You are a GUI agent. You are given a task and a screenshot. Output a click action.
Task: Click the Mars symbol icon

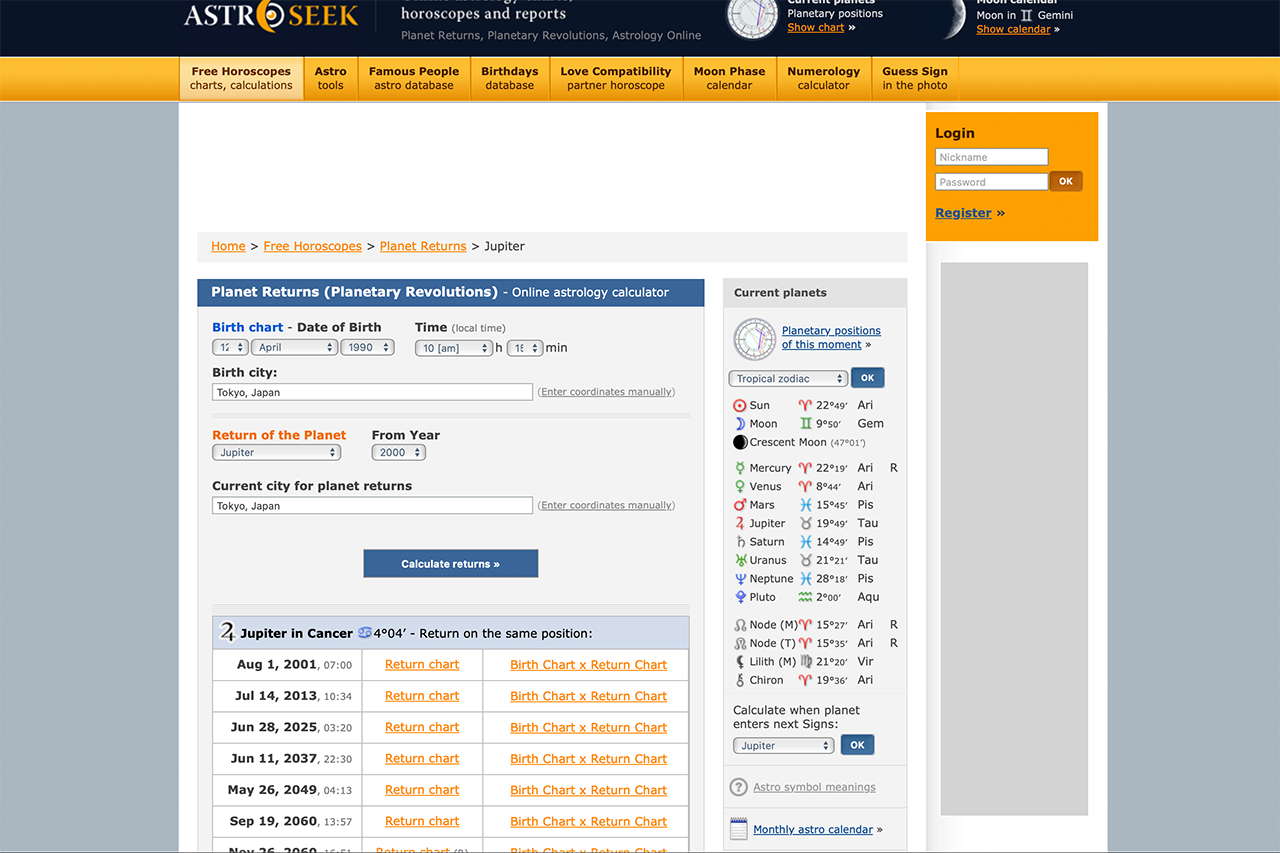tap(740, 505)
